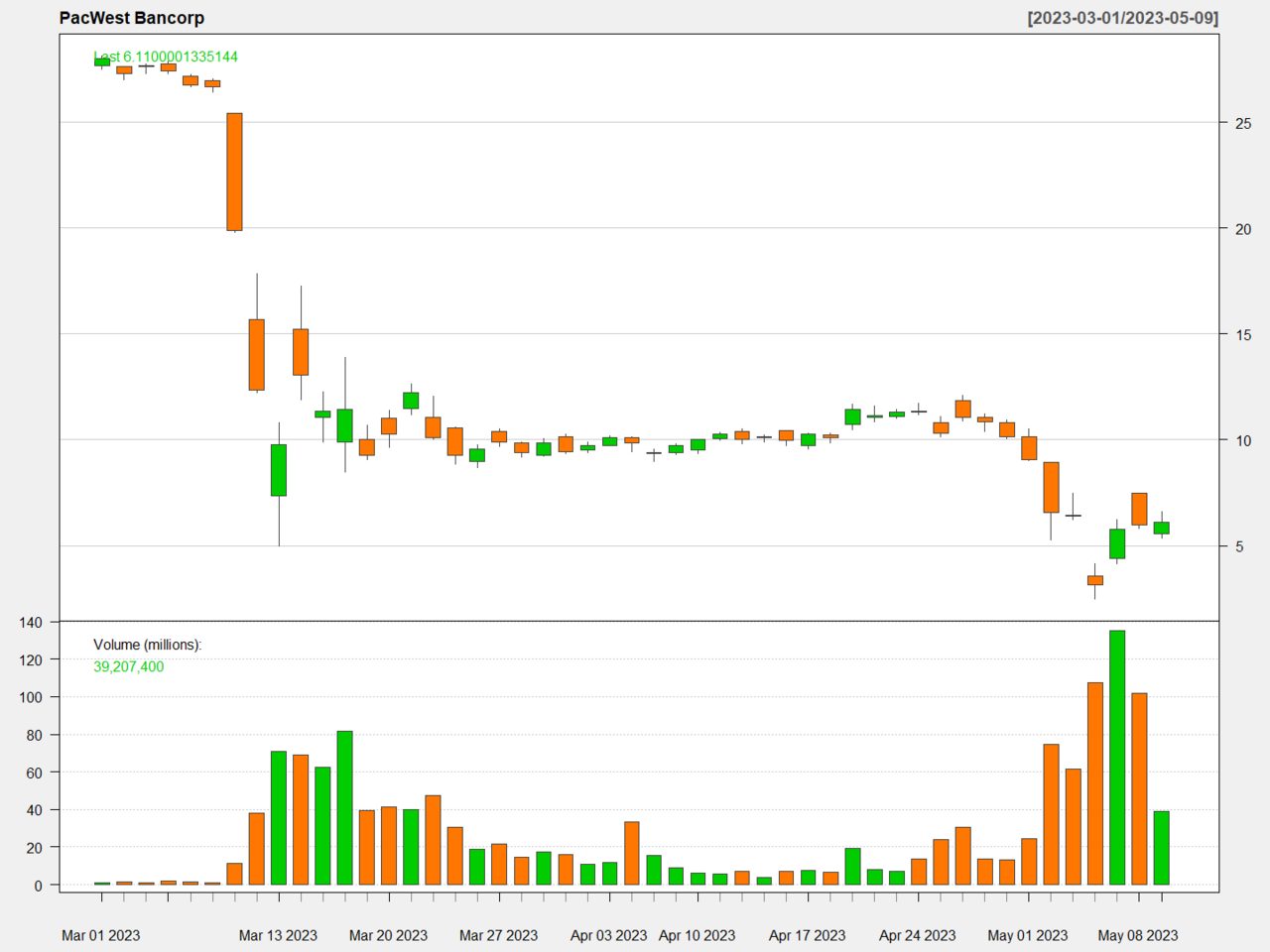This screenshot has height=952, width=1270.
Task: Select the "Apr 03 2023" date label
Action: 609,935
